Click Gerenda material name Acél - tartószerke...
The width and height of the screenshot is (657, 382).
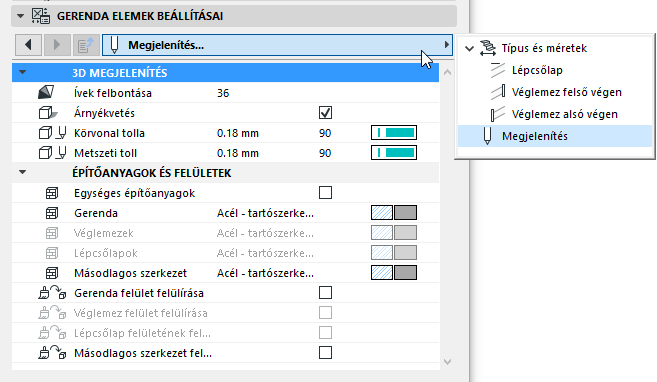(265, 213)
